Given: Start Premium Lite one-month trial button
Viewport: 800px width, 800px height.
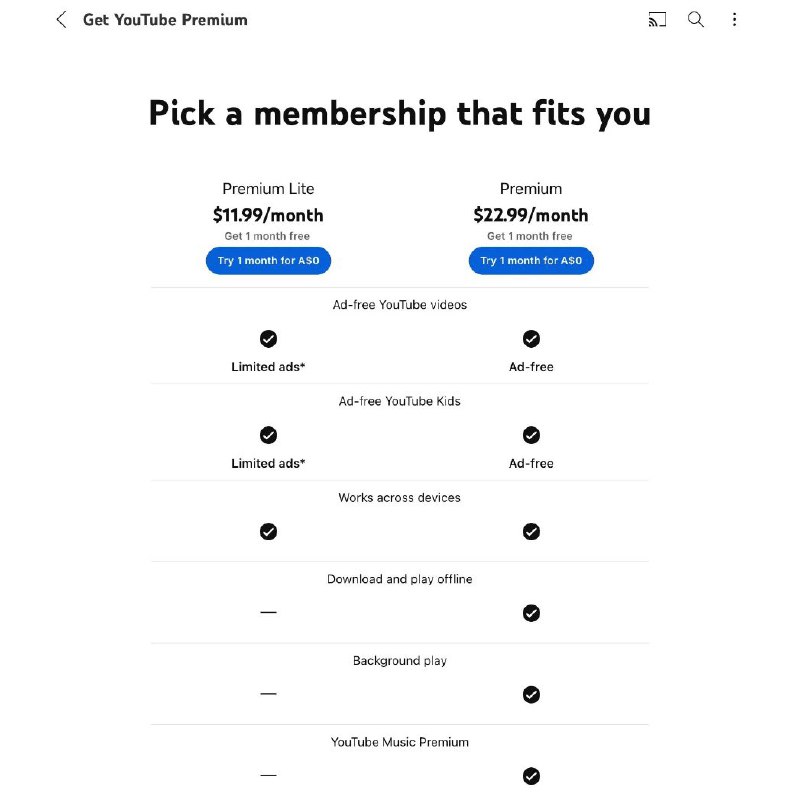Looking at the screenshot, I should pos(268,261).
